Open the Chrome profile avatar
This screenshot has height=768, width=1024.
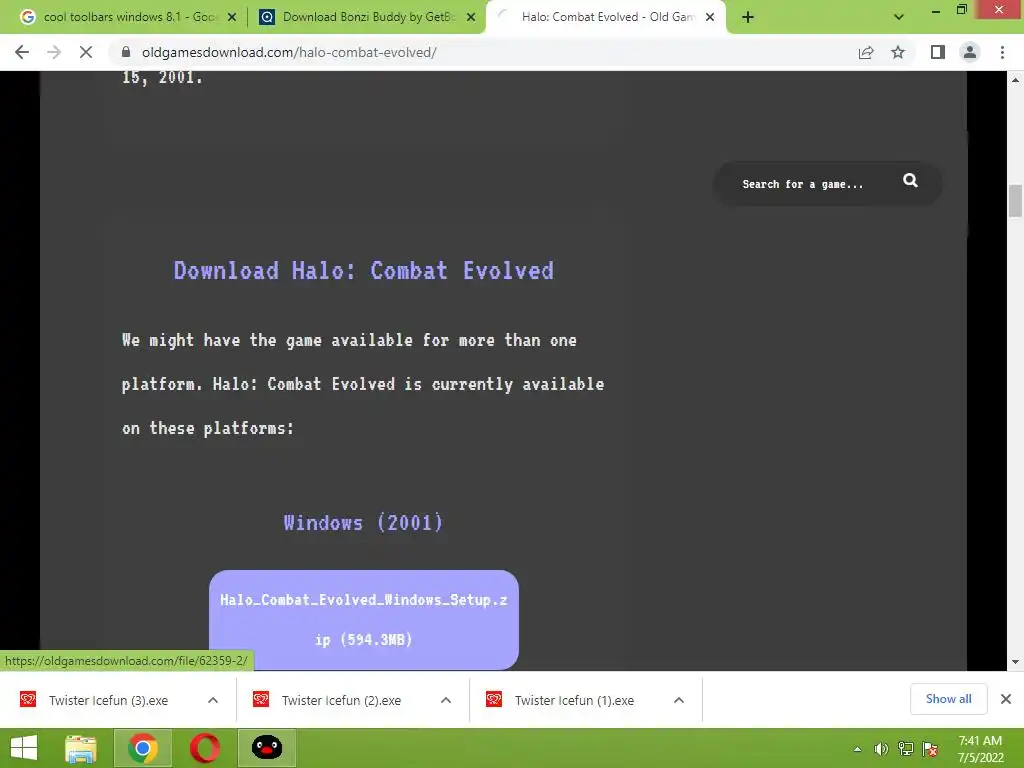(x=970, y=52)
